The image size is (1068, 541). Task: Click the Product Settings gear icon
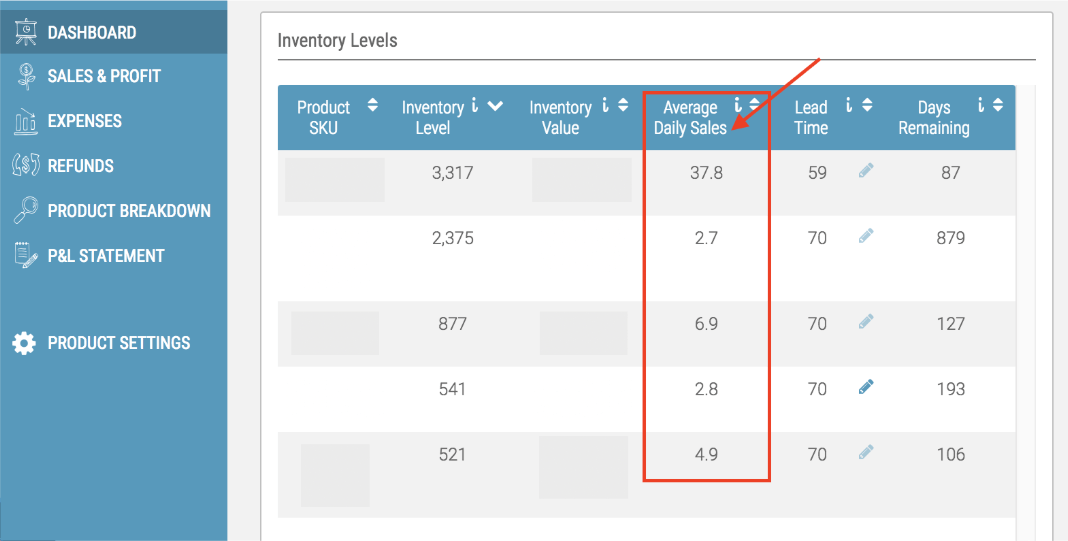tap(24, 343)
